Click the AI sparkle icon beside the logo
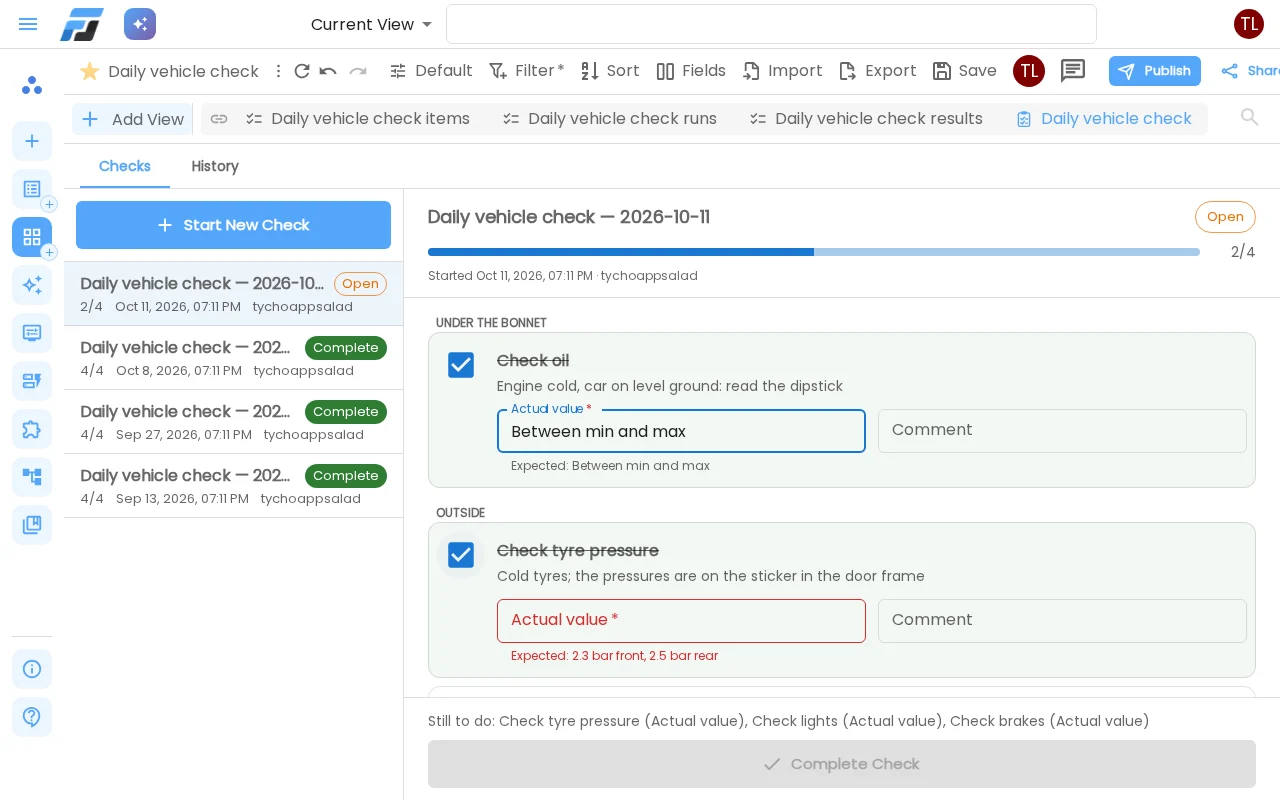This screenshot has width=1280, height=800. coord(140,24)
